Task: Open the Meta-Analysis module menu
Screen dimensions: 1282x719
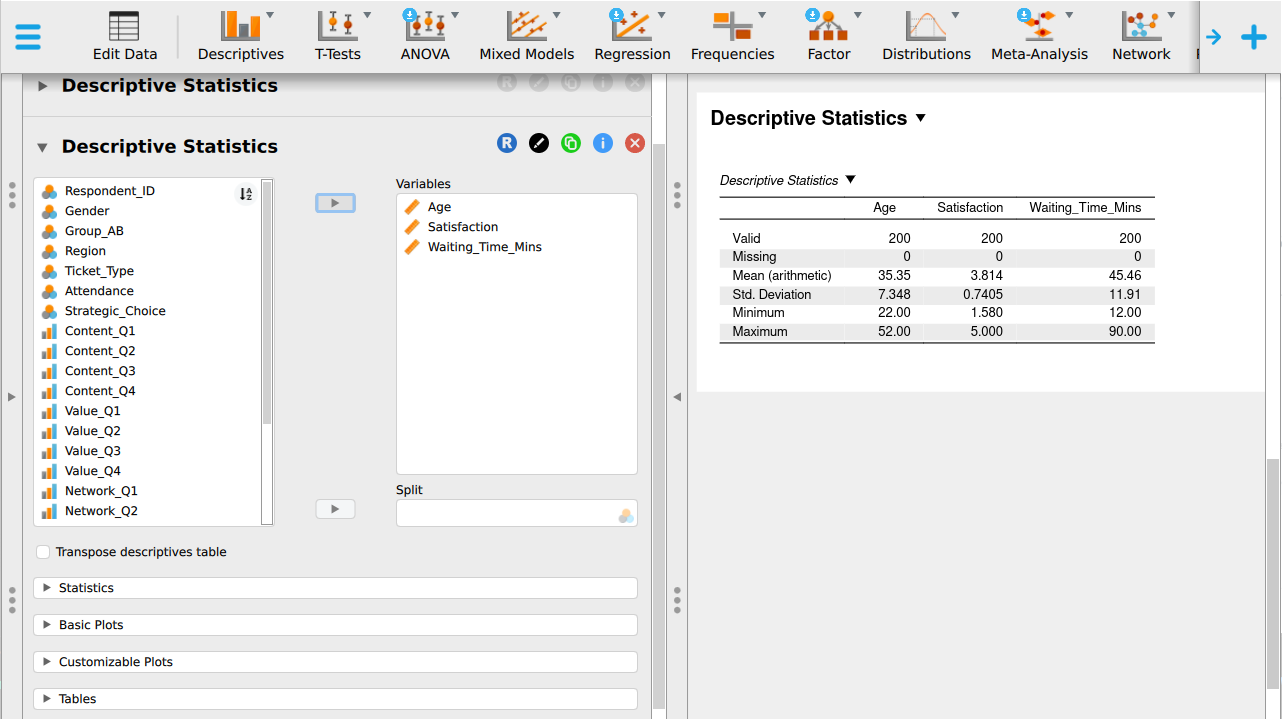Action: [1039, 36]
